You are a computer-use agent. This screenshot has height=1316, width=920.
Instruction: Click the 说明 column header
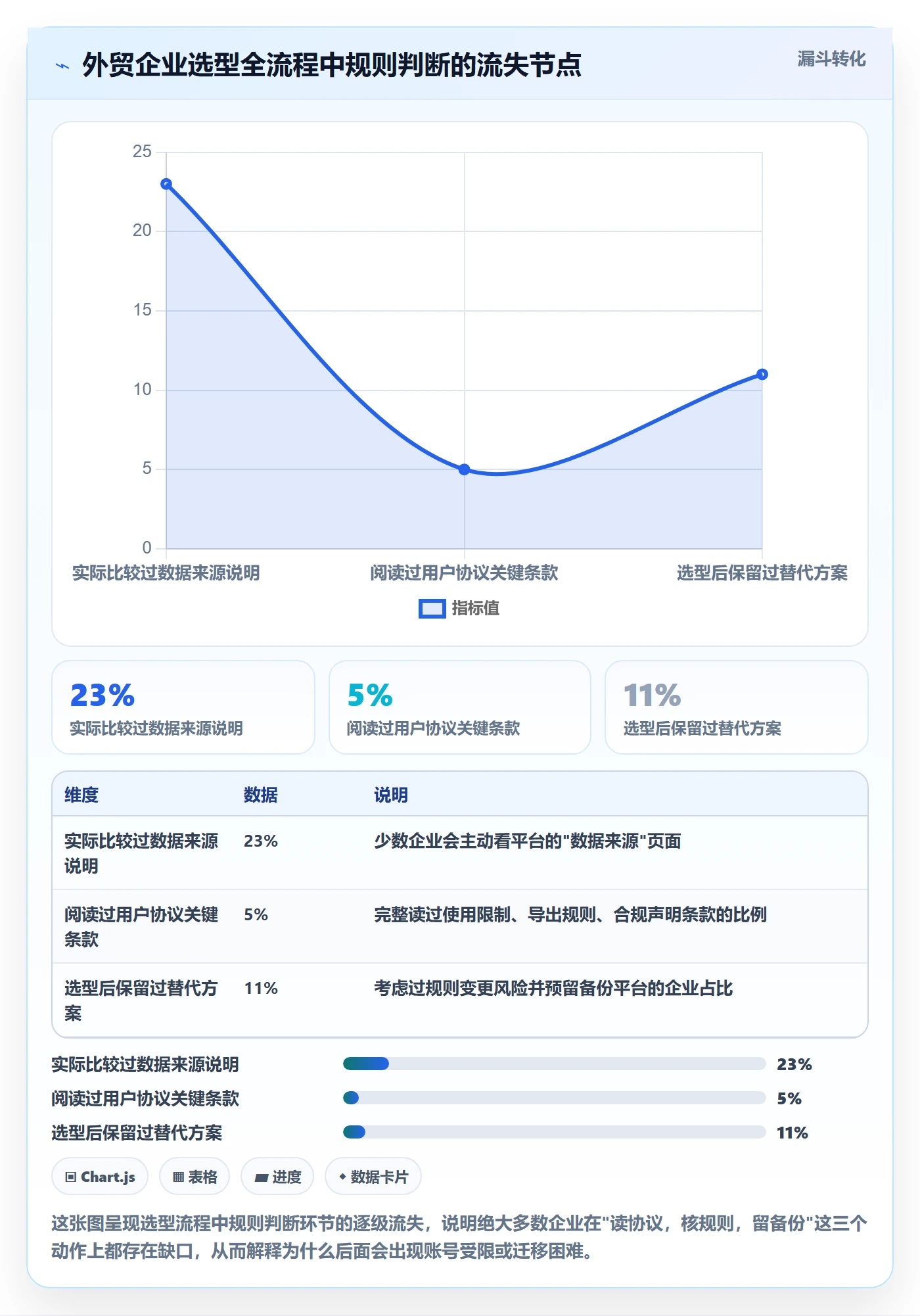[x=391, y=795]
